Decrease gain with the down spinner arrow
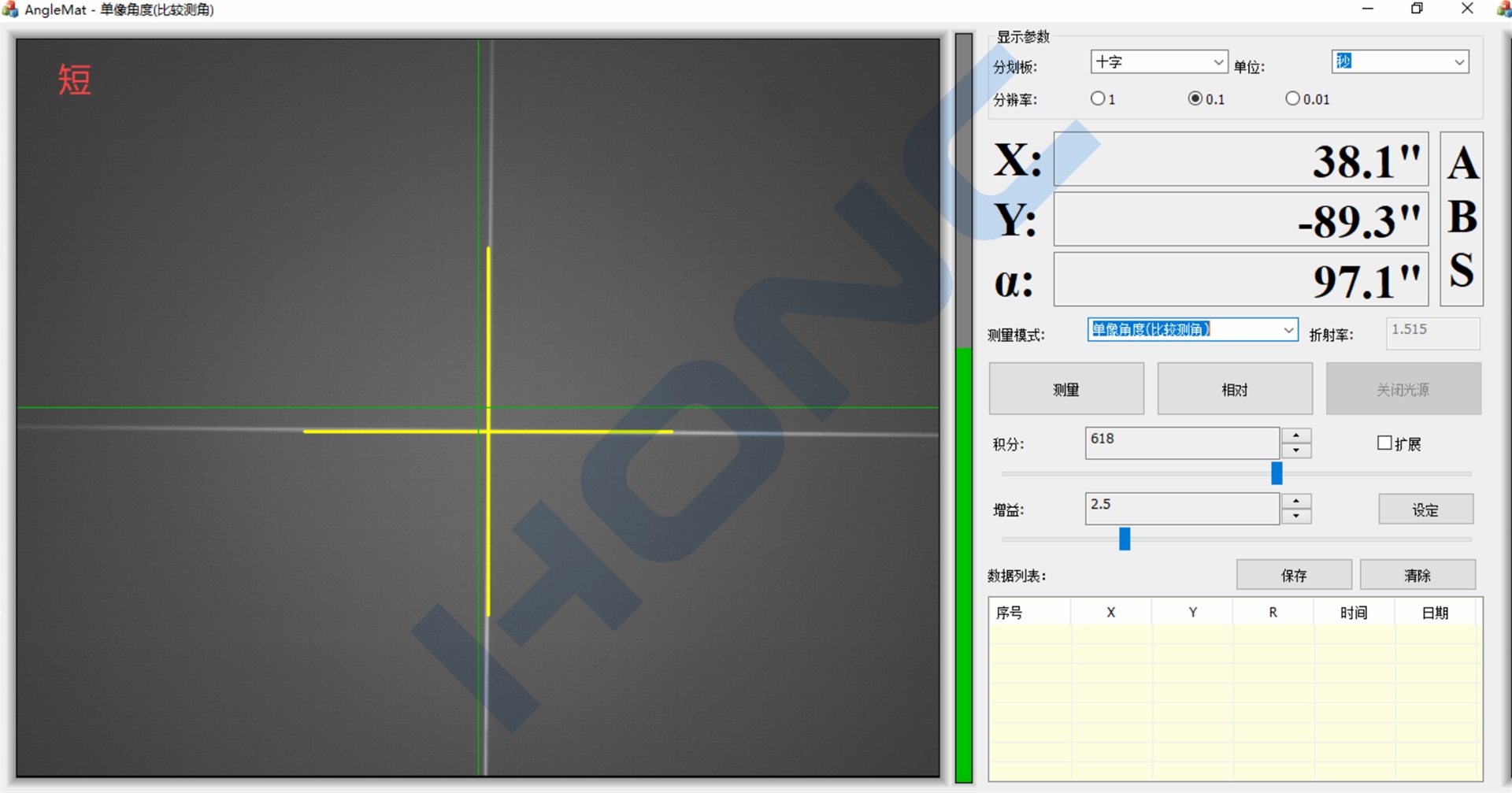Viewport: 1512px width, 793px height. point(1295,517)
